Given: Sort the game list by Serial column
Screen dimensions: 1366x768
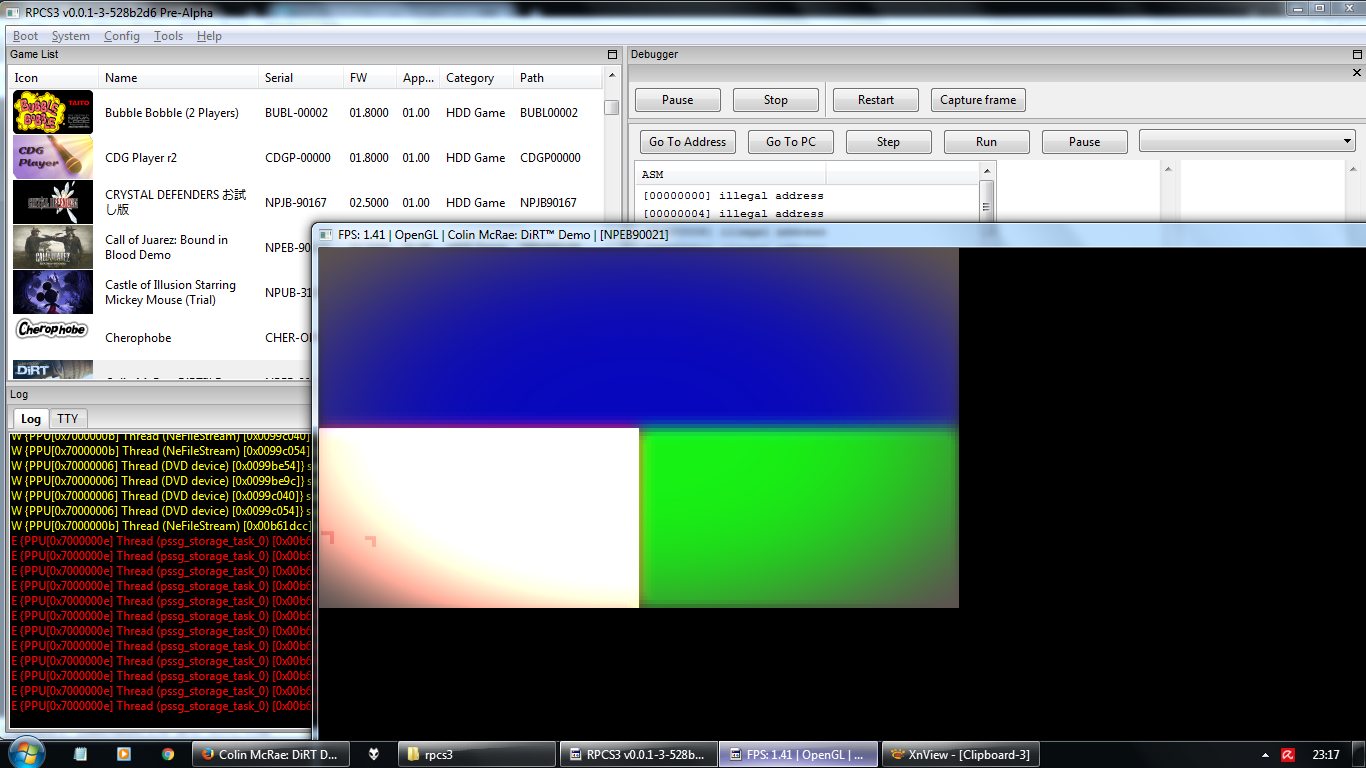Looking at the screenshot, I should click(301, 78).
